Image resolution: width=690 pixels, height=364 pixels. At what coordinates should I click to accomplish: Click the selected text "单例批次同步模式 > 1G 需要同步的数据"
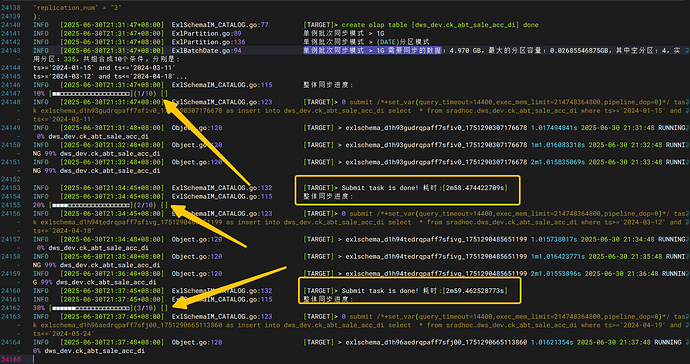pos(372,51)
